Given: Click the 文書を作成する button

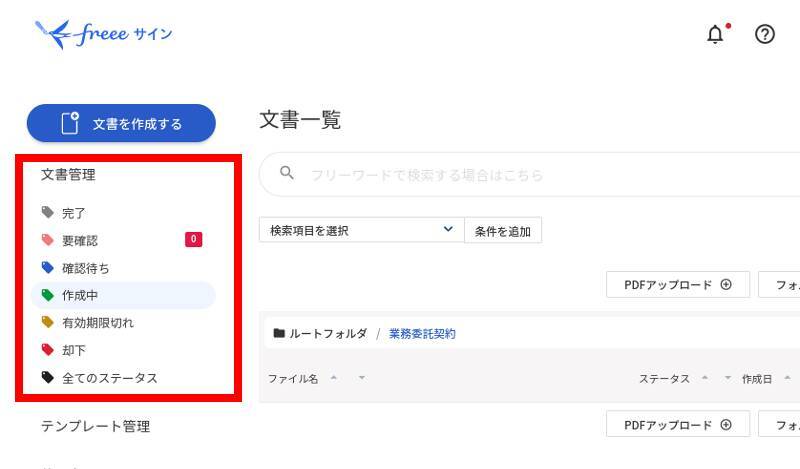Looking at the screenshot, I should (121, 124).
